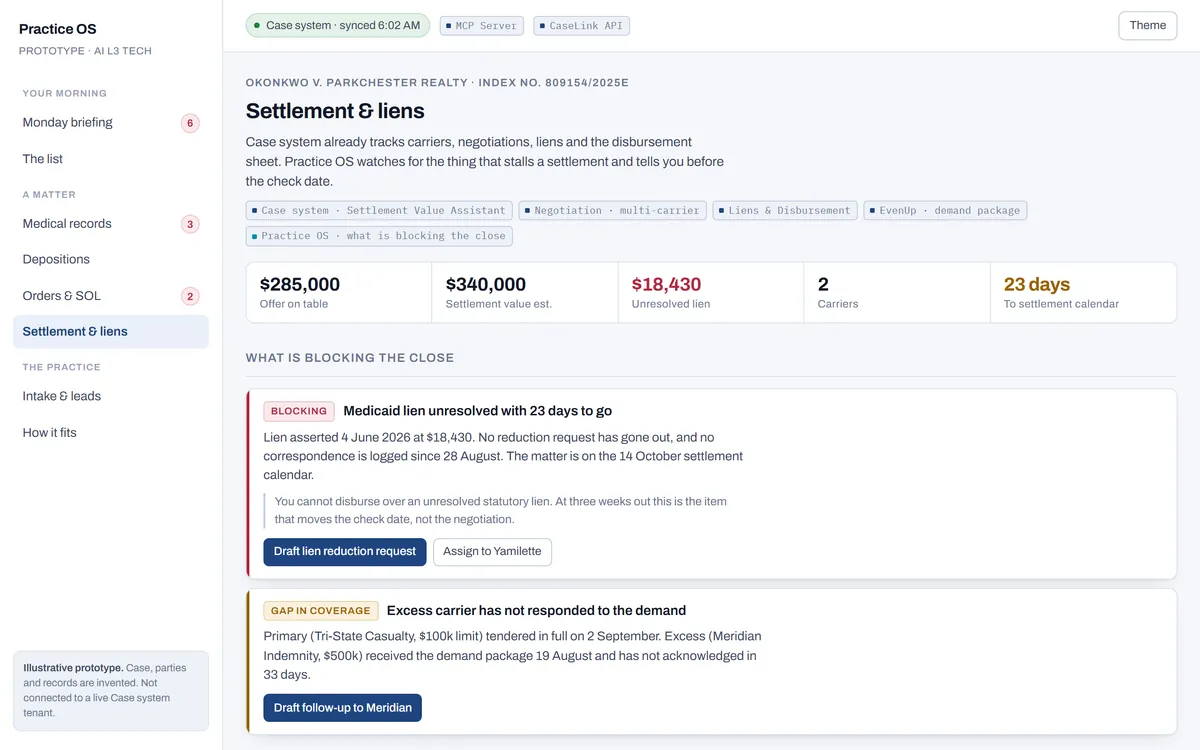Click the green sync status dot
This screenshot has height=750, width=1200.
(257, 26)
